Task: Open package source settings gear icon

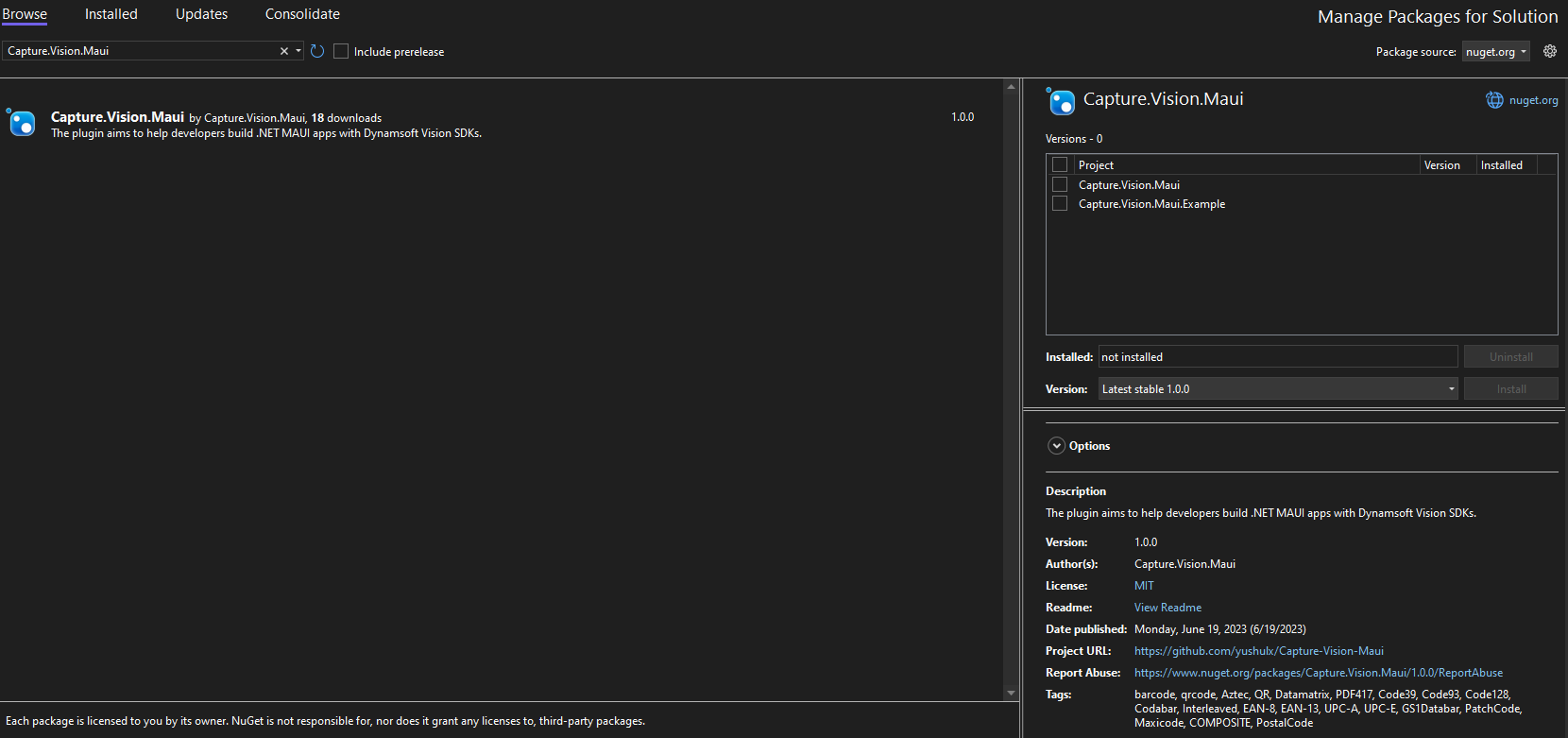Action: pyautogui.click(x=1550, y=51)
